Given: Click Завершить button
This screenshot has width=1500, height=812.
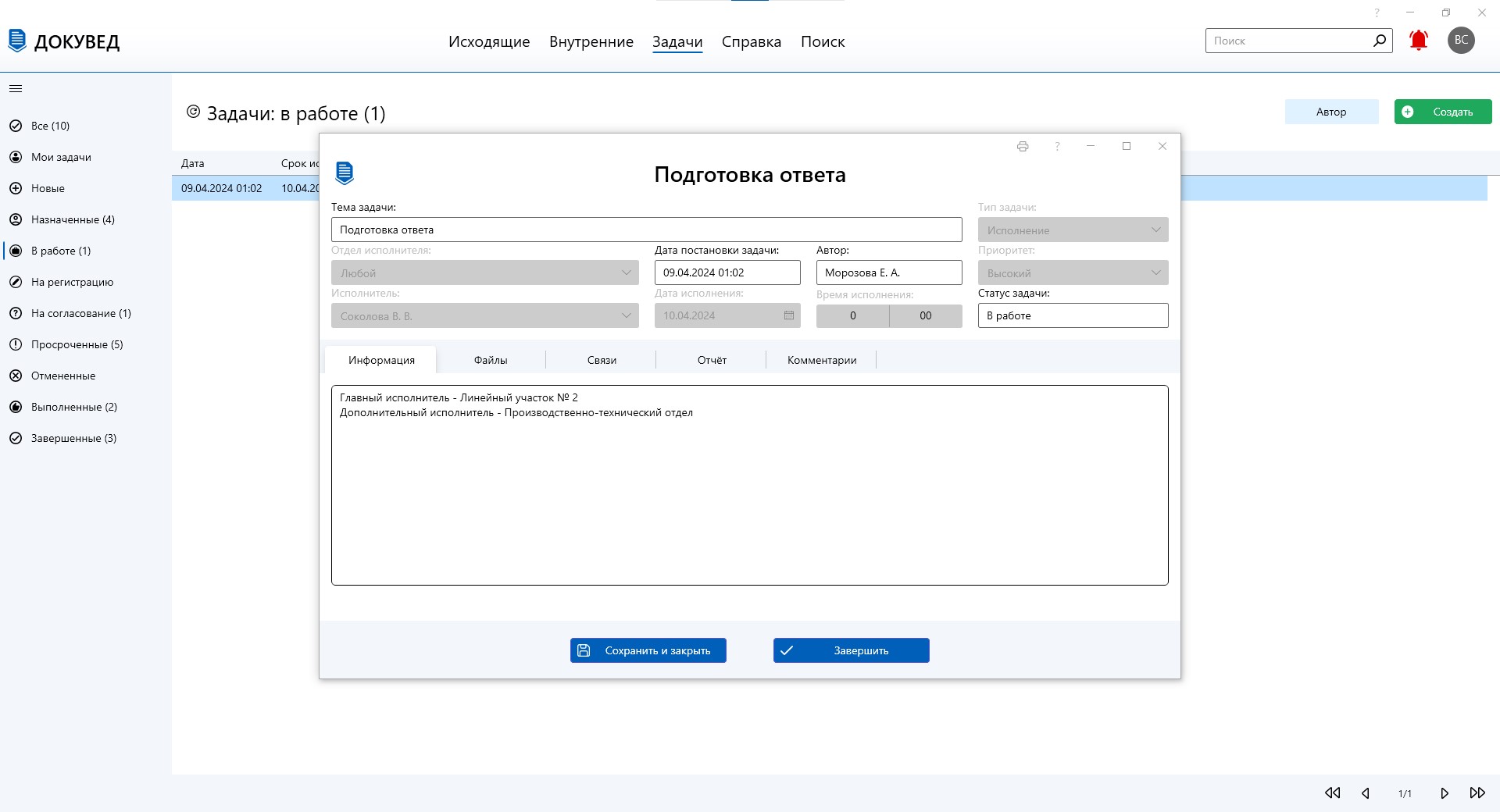Looking at the screenshot, I should (852, 650).
